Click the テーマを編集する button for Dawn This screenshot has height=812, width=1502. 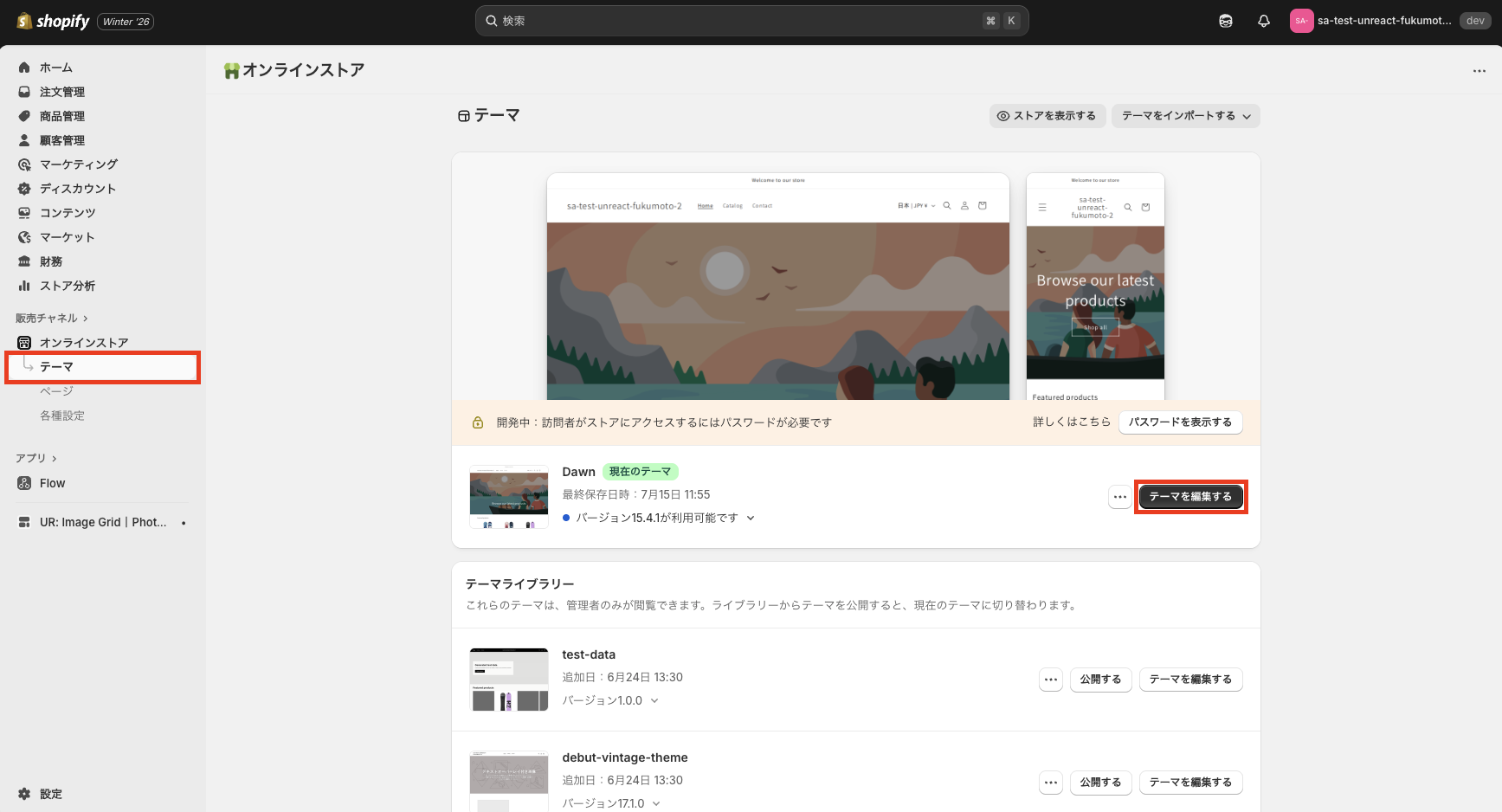(x=1190, y=496)
